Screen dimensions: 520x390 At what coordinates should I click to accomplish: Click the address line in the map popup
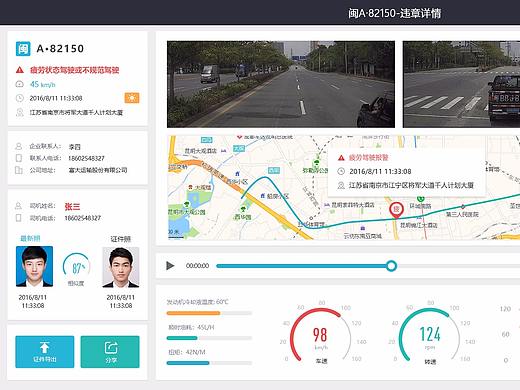tap(411, 185)
